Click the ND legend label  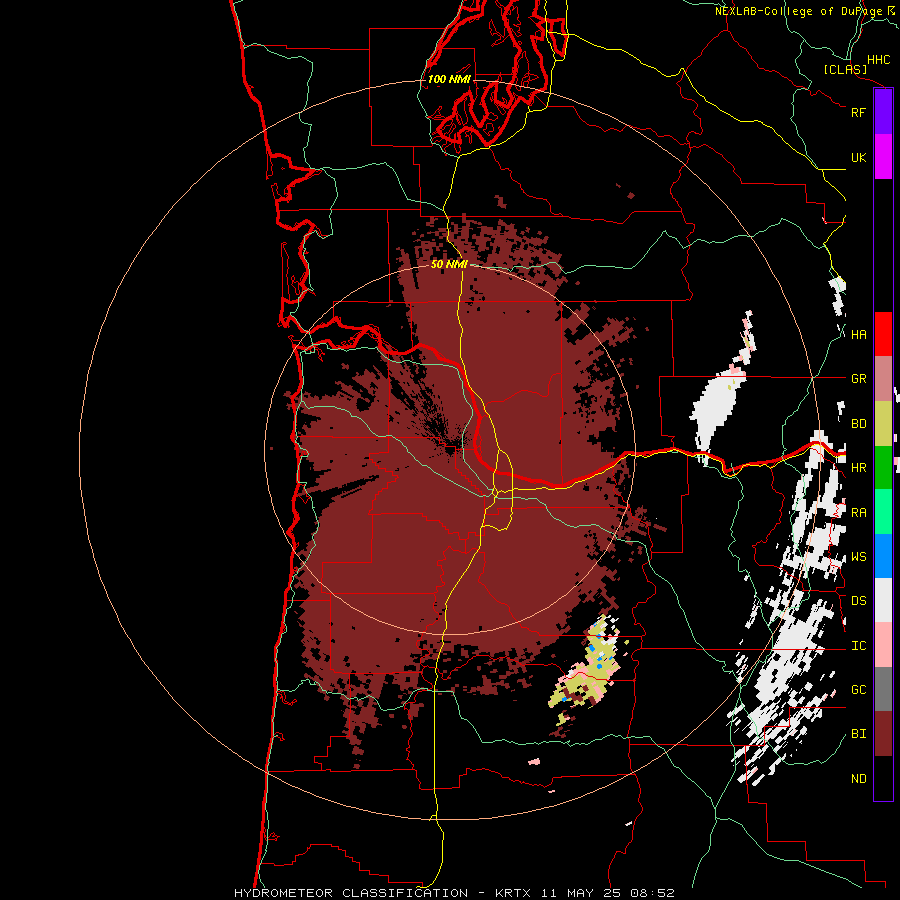pyautogui.click(x=858, y=779)
